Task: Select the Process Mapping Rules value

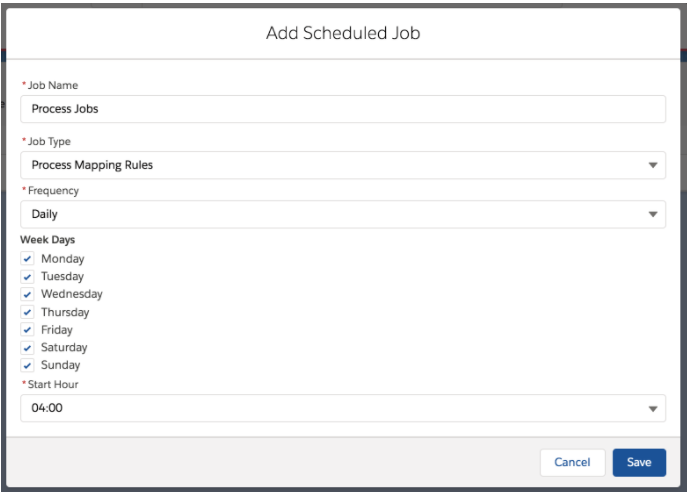Action: tap(93, 165)
